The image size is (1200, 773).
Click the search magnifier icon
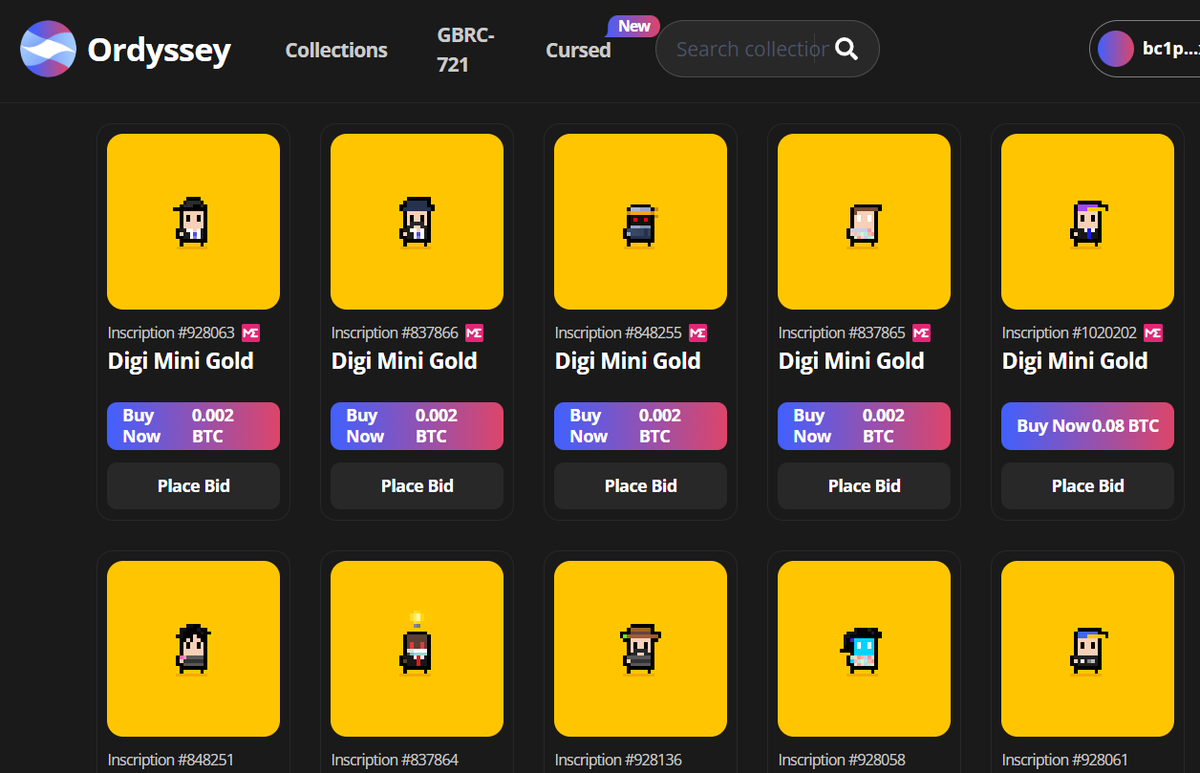tap(847, 49)
